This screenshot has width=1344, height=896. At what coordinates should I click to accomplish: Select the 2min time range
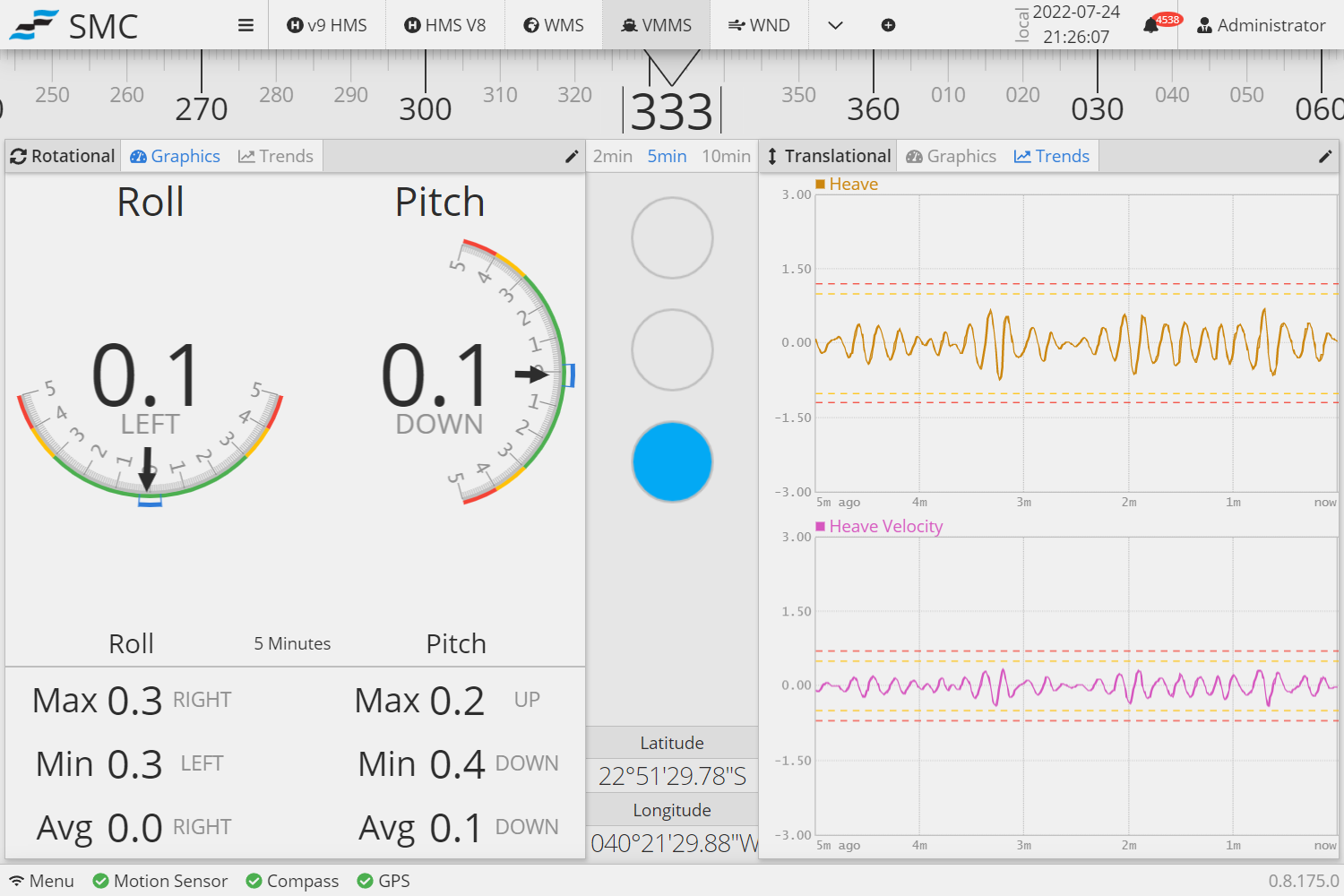tap(613, 156)
